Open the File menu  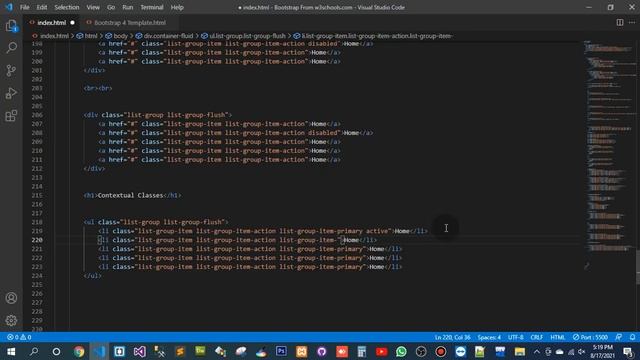tap(24, 7)
